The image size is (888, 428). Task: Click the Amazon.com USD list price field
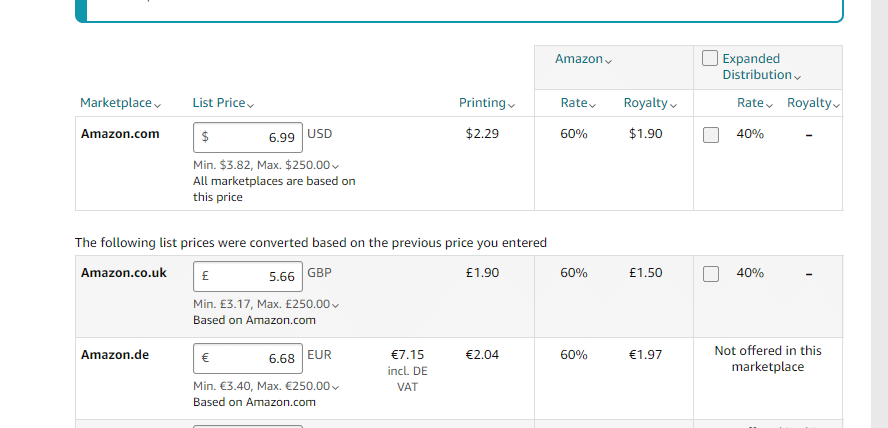click(x=247, y=138)
